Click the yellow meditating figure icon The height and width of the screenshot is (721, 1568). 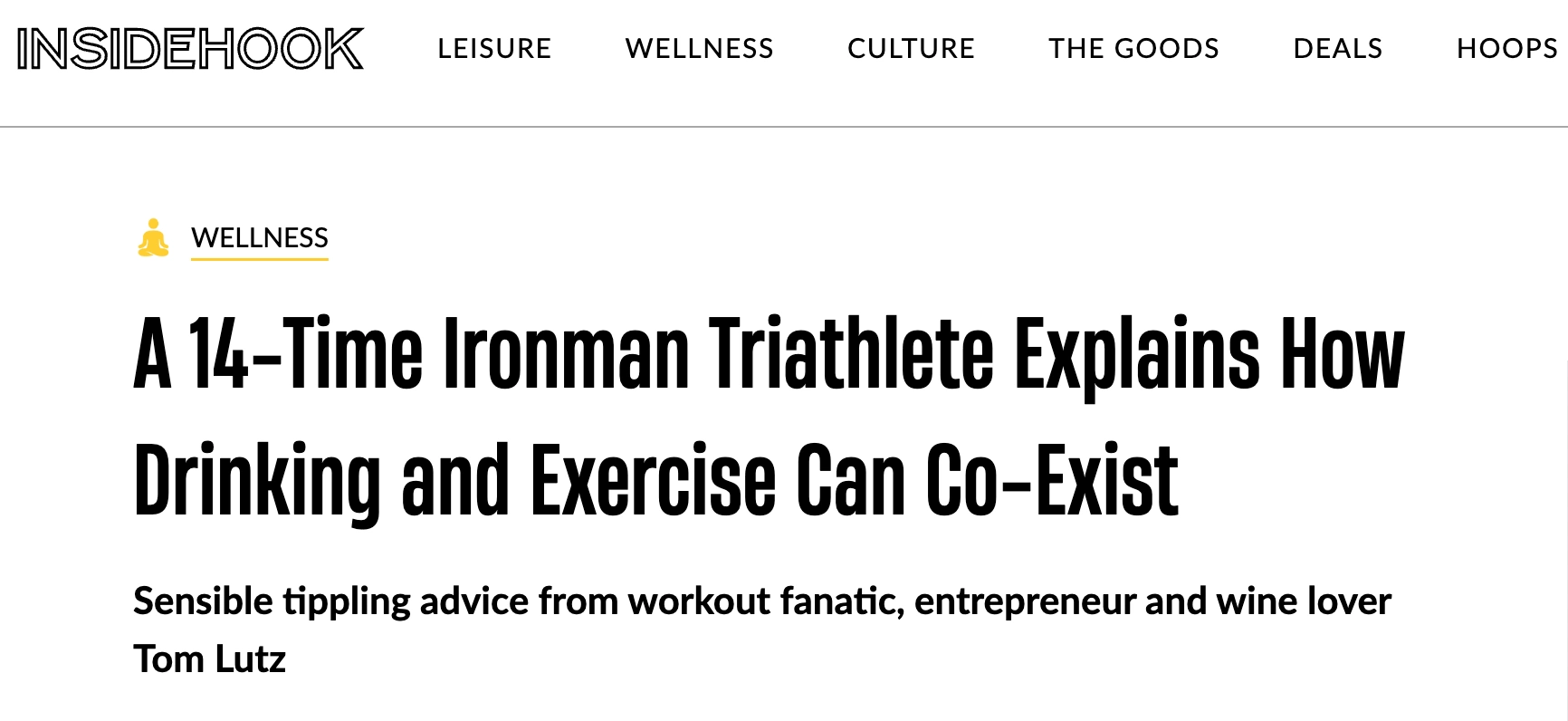pos(153,238)
